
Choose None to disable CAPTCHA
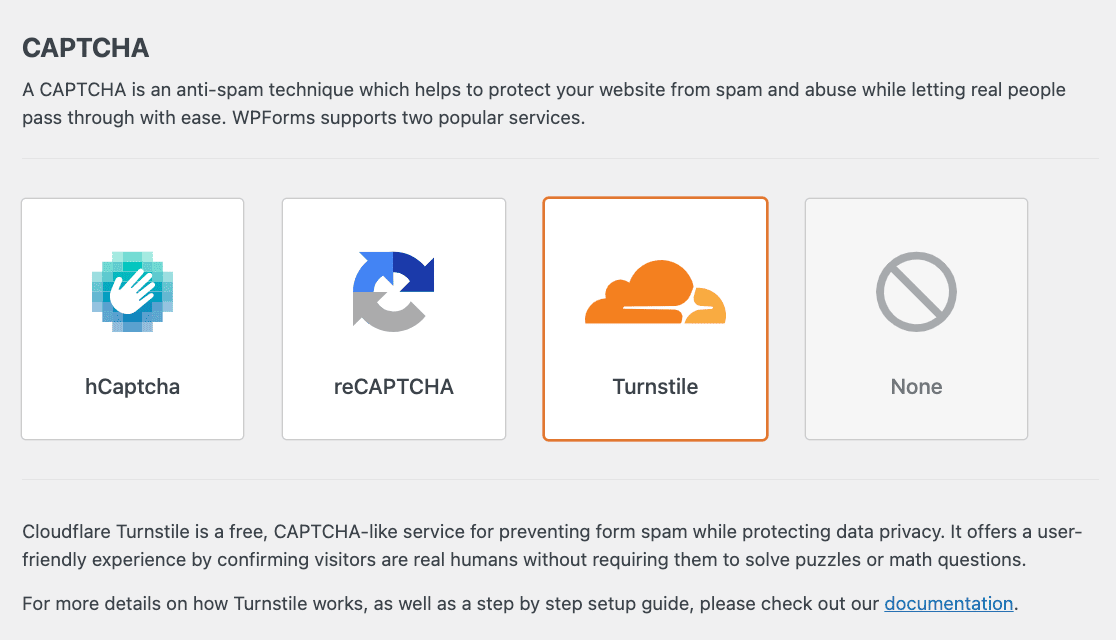pos(916,318)
